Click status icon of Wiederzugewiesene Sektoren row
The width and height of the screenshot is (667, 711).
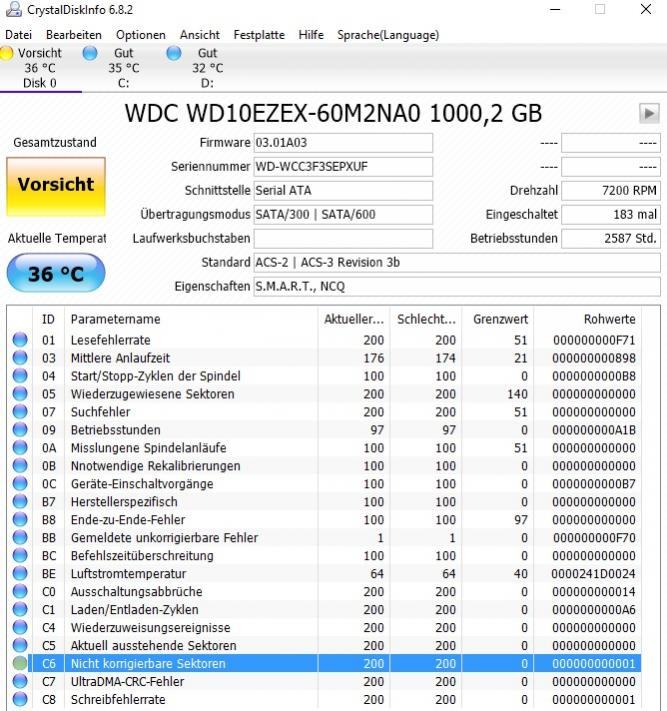20,394
